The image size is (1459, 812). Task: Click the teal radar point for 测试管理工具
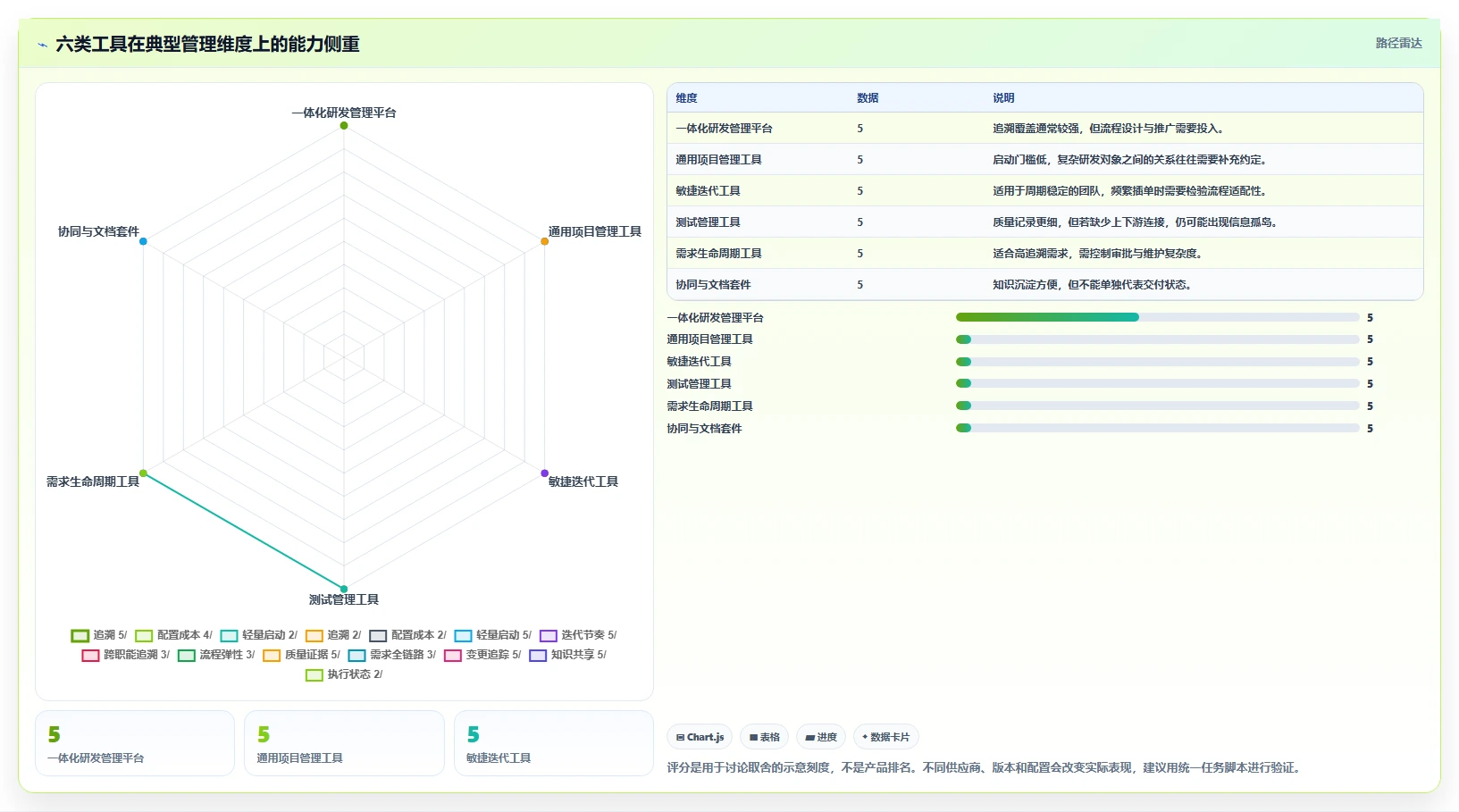[x=344, y=589]
